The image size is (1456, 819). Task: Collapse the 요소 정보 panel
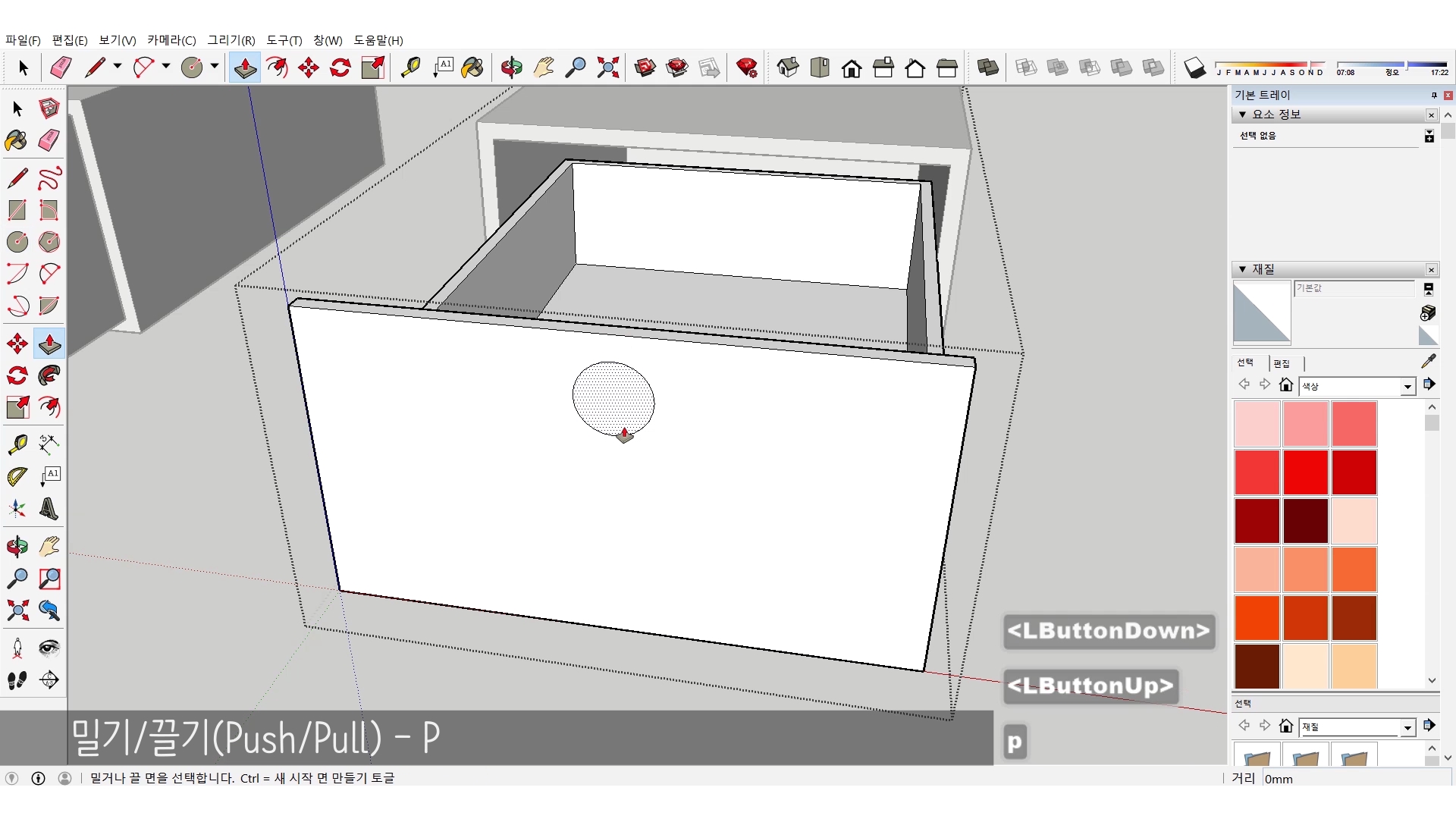[x=1242, y=115]
